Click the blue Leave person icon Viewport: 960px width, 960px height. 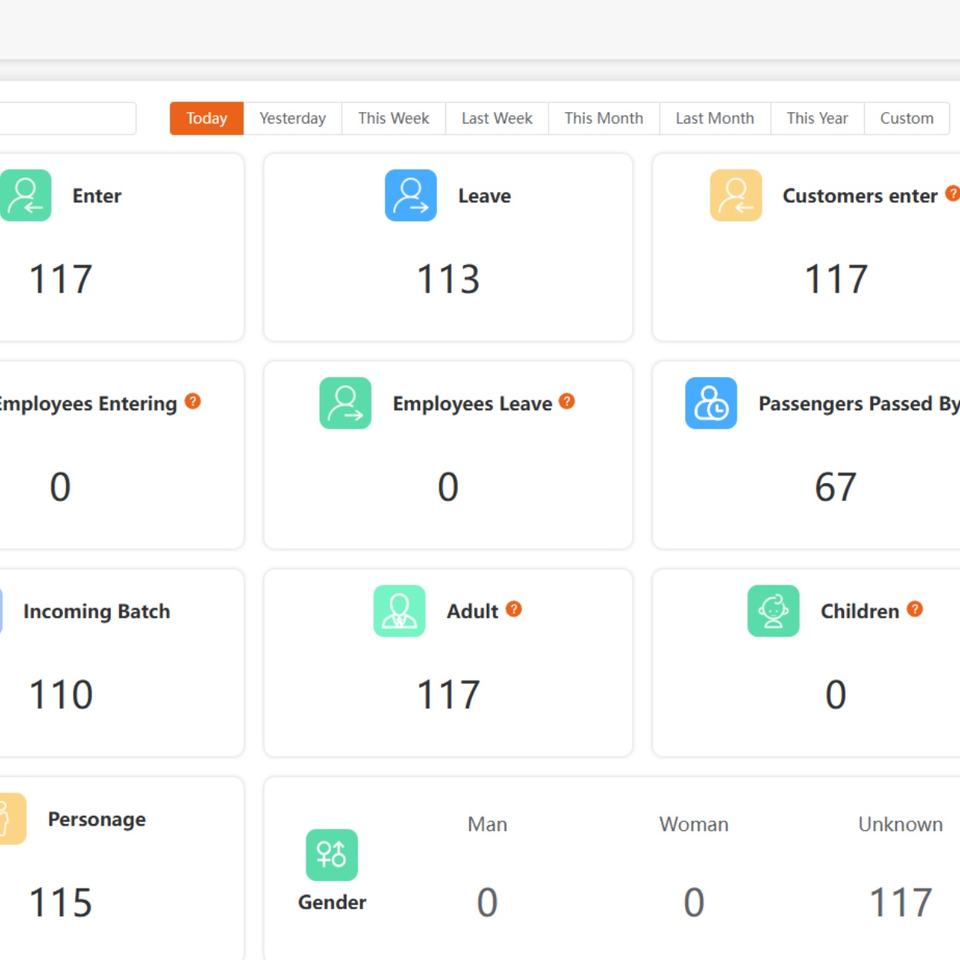point(410,195)
